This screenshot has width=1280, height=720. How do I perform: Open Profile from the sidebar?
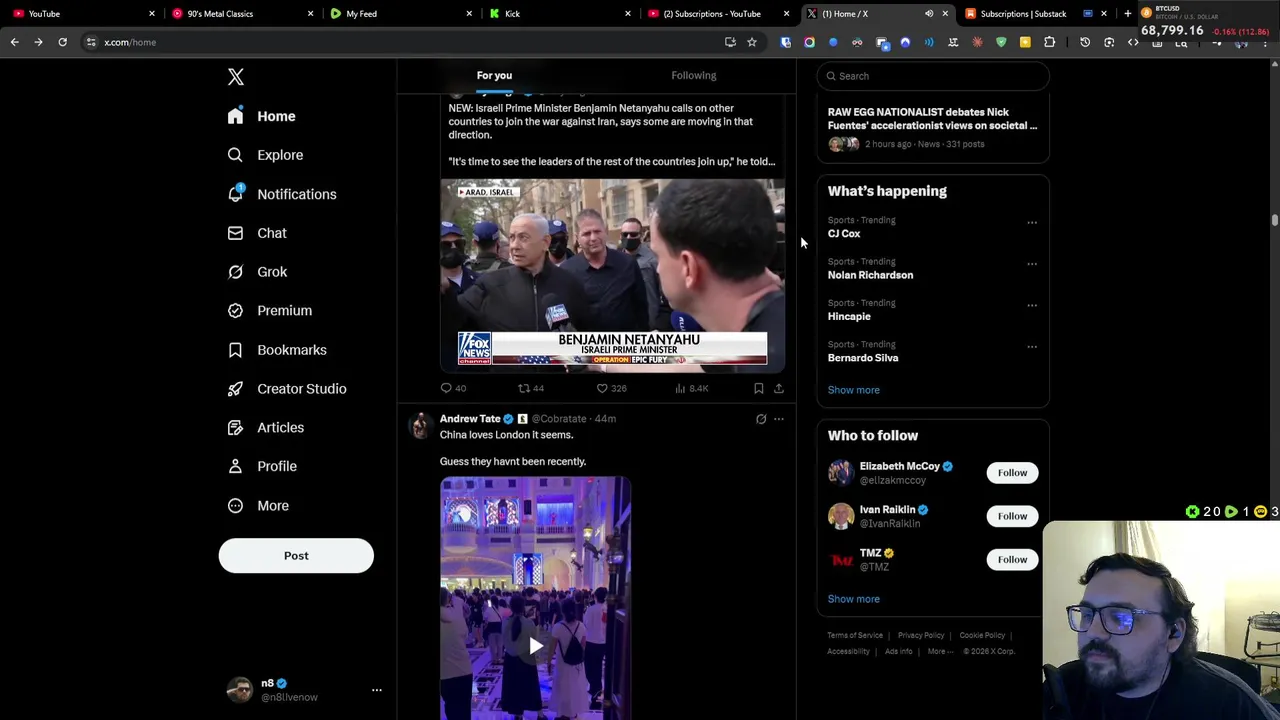tap(262, 466)
